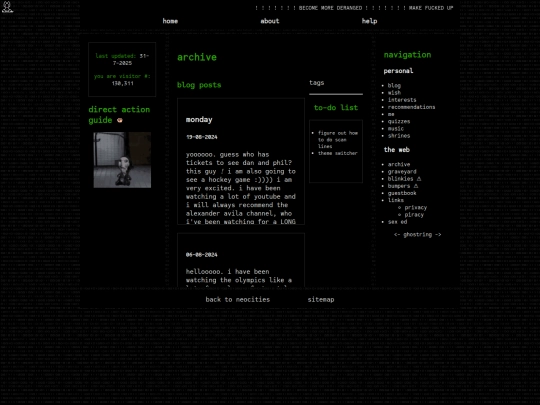Viewport: 540px width, 405px height.
Task: Open the me link in navigation
Action: (391, 114)
